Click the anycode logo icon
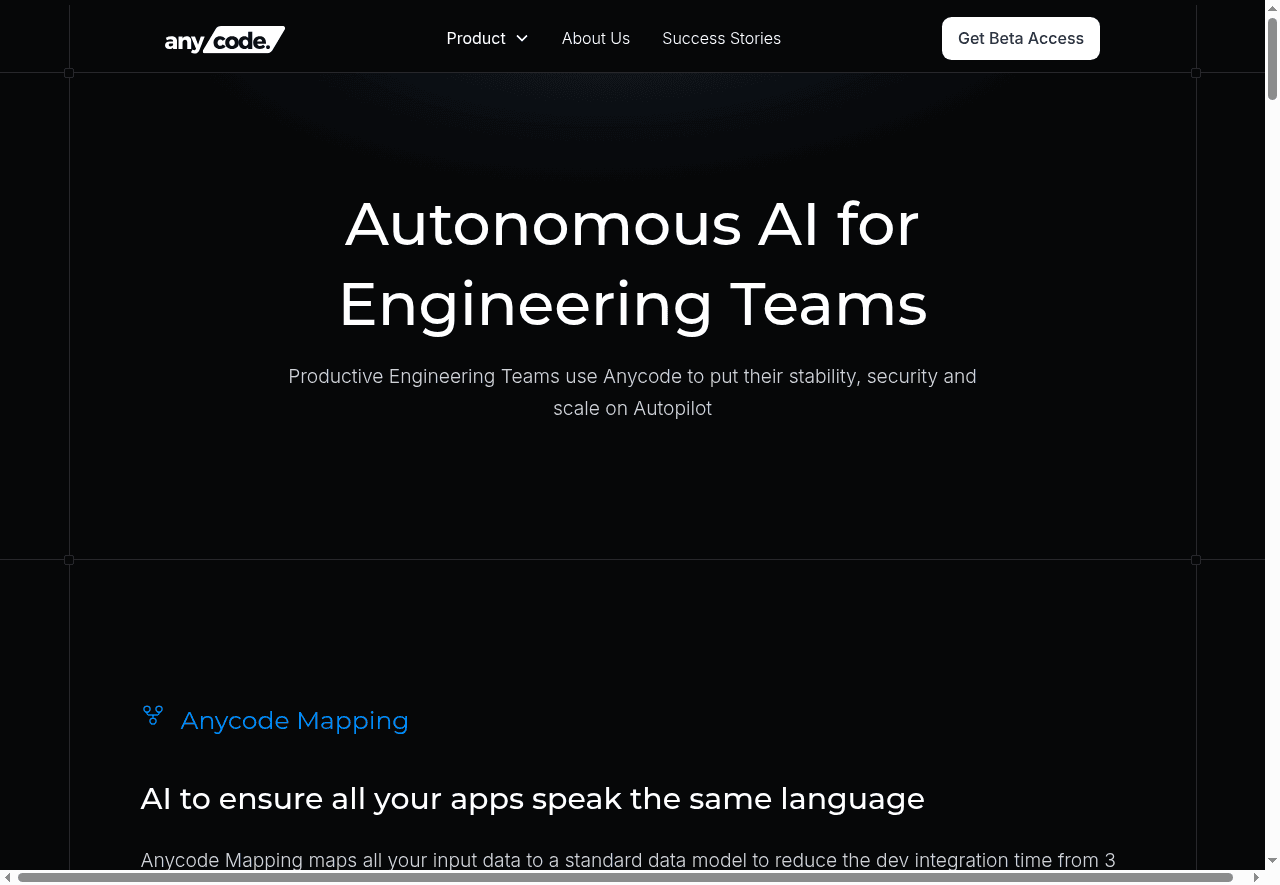 point(224,40)
